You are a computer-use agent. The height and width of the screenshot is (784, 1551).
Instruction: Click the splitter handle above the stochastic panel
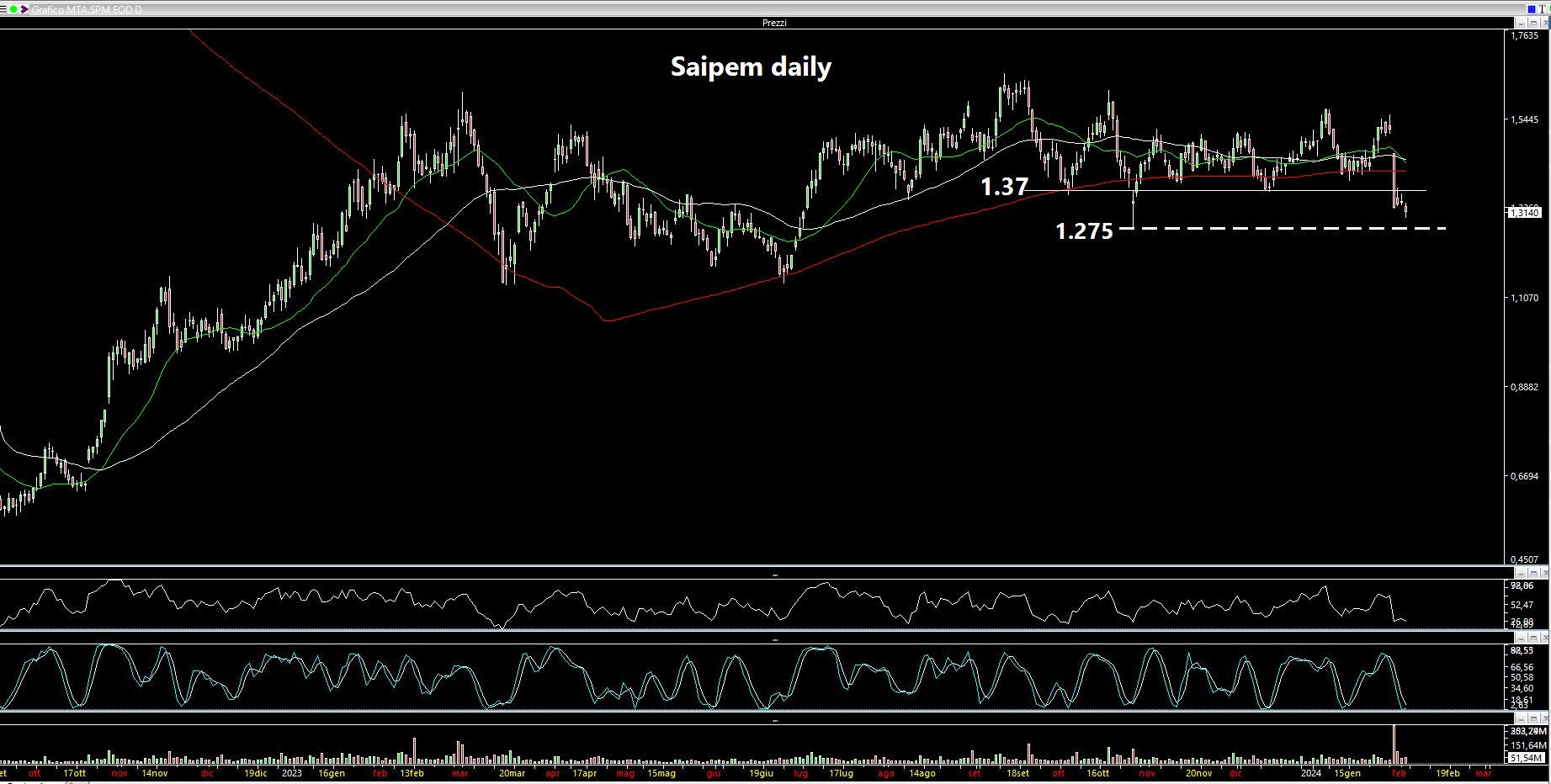(x=774, y=639)
